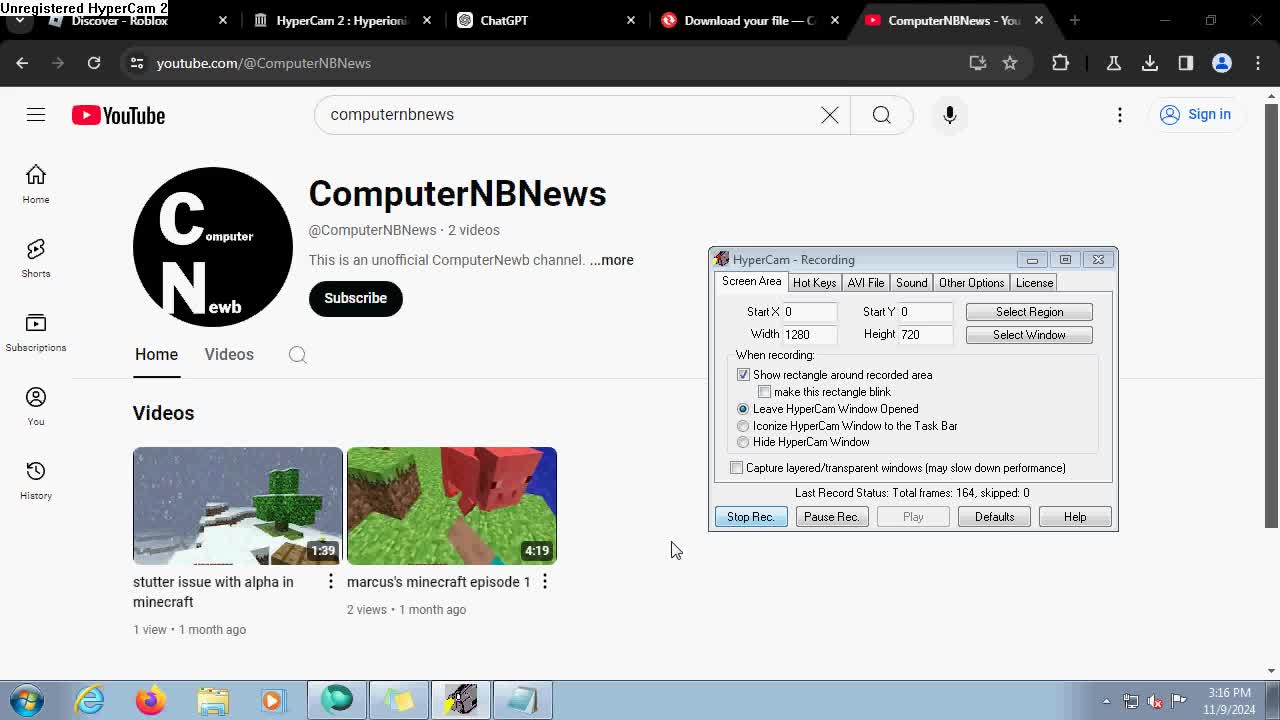Click HyperCam Help button
The image size is (1280, 720).
[1075, 517]
